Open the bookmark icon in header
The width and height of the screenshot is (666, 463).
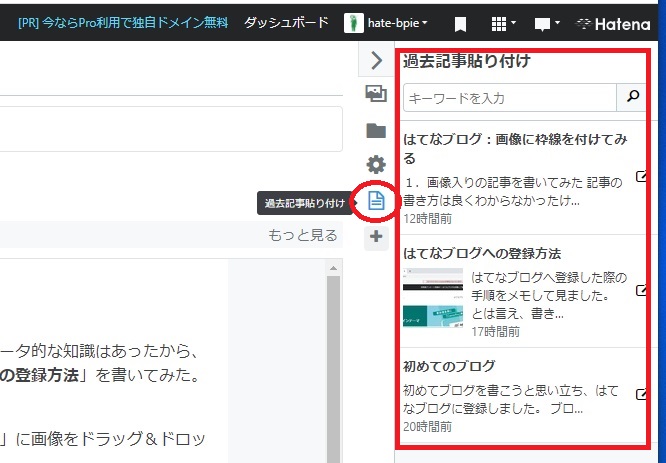(460, 24)
